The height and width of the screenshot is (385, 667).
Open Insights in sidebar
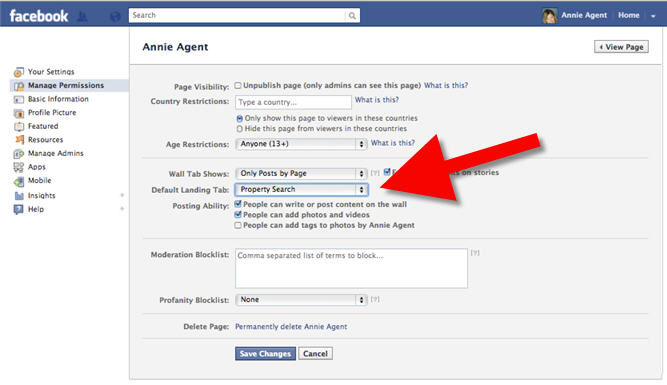tap(42, 196)
